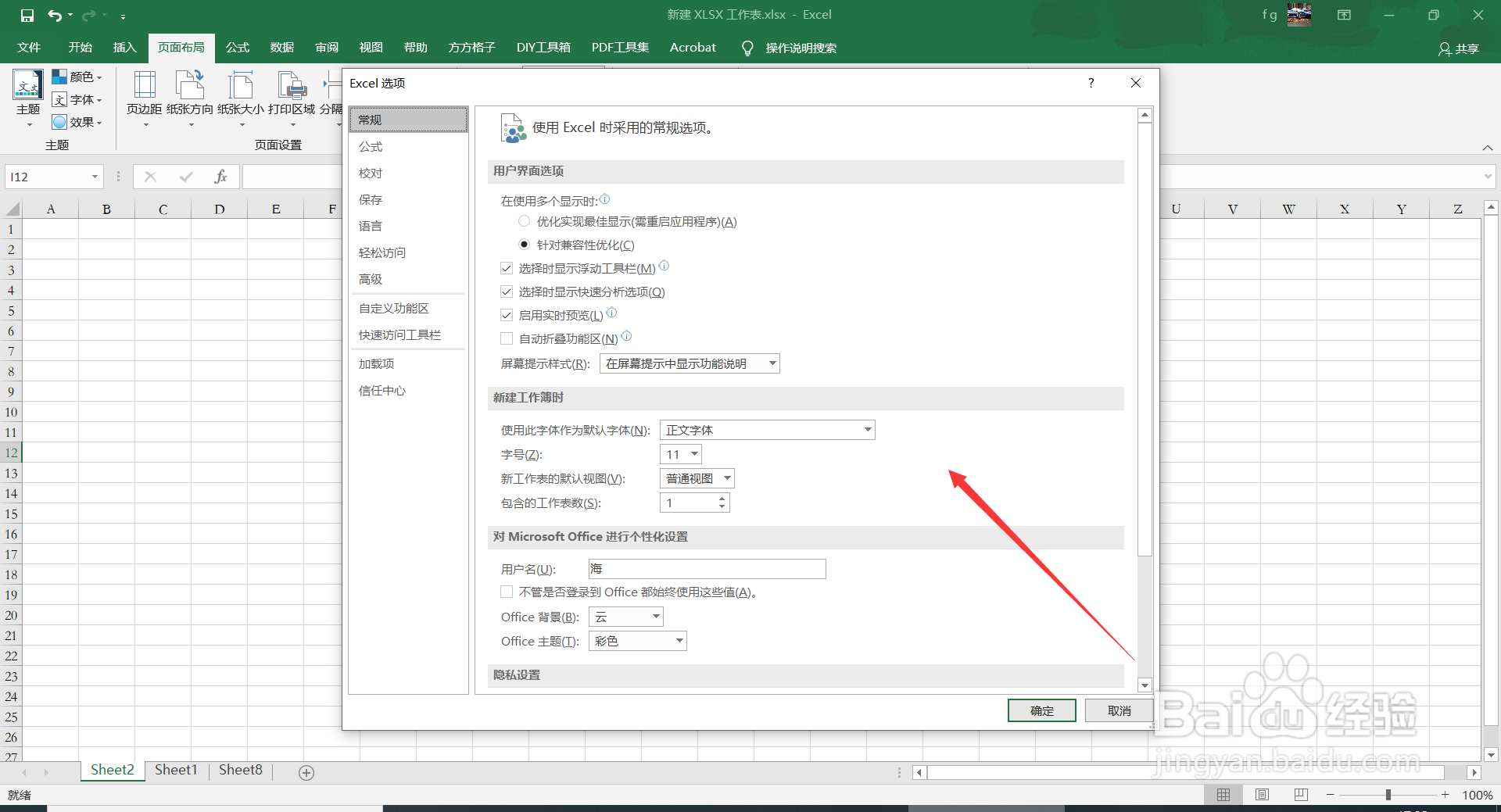The width and height of the screenshot is (1501, 812).
Task: Click the help question mark in Excel Options
Action: pos(1091,83)
